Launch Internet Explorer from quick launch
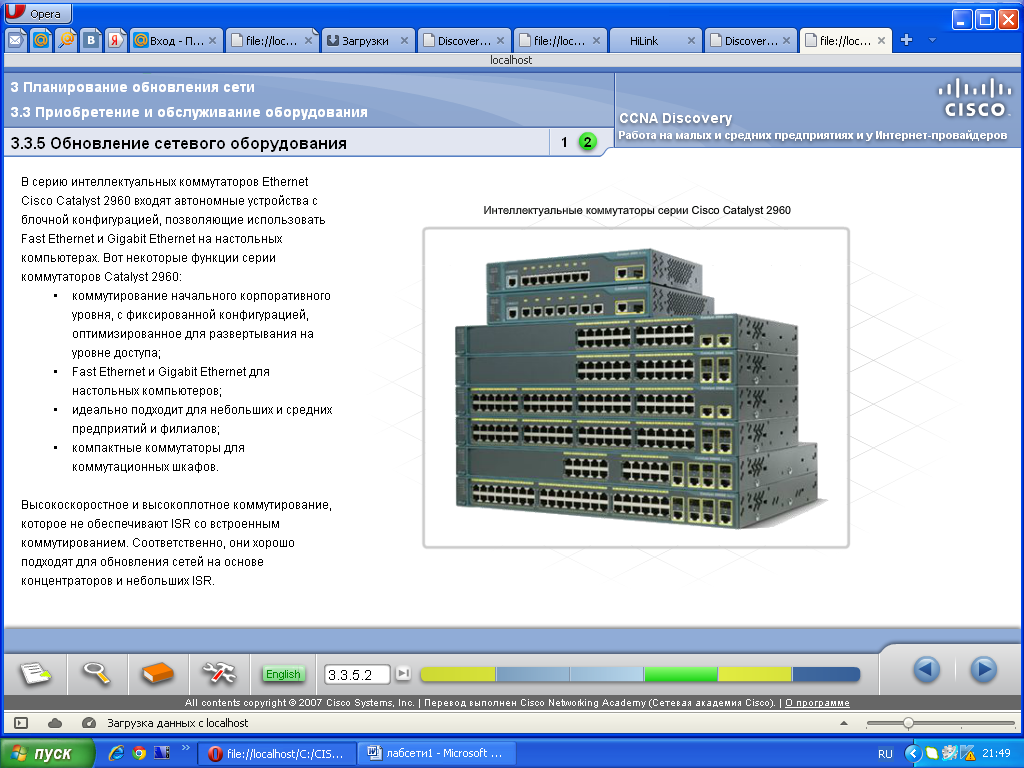Viewport: 1024px width, 768px height. click(116, 753)
